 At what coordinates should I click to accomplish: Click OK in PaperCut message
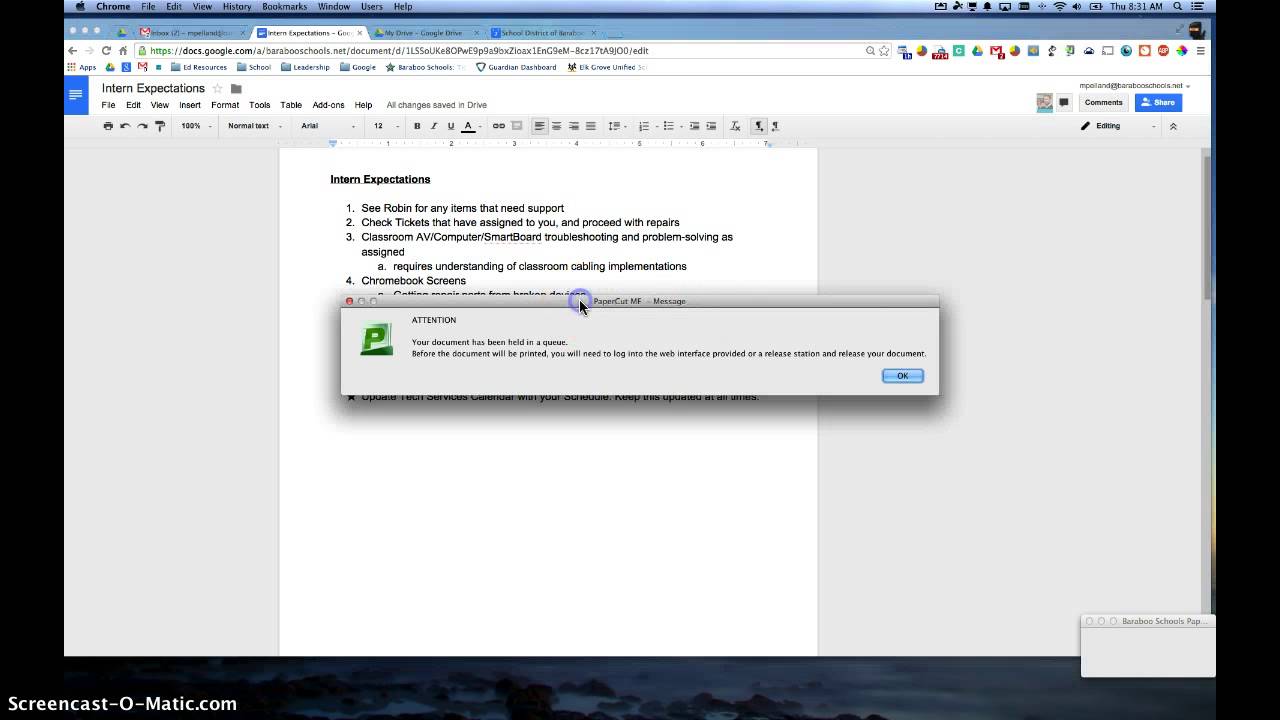[x=902, y=376]
